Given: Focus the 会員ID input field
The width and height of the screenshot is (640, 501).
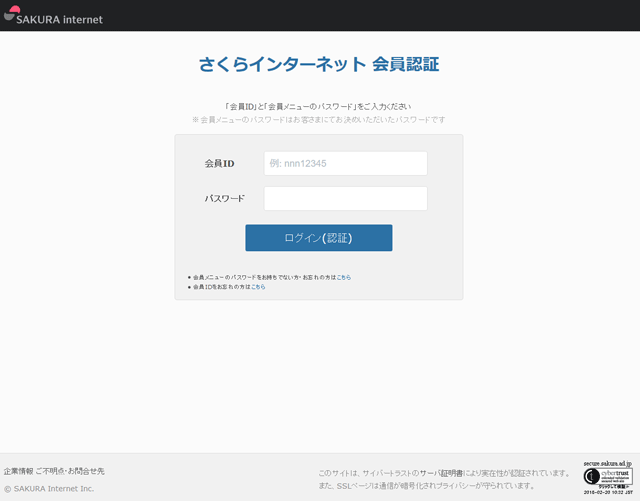Looking at the screenshot, I should pos(345,163).
